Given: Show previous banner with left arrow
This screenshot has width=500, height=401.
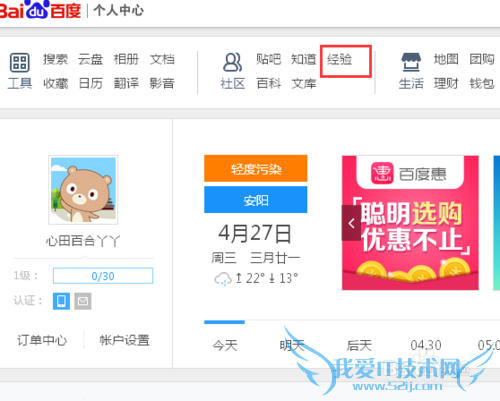Looking at the screenshot, I should click(x=351, y=223).
